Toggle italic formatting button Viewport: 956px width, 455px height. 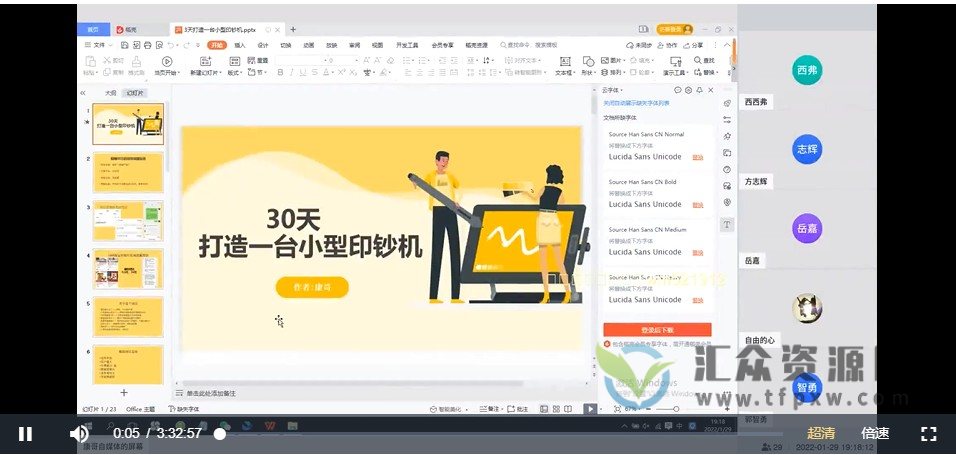tap(292, 73)
